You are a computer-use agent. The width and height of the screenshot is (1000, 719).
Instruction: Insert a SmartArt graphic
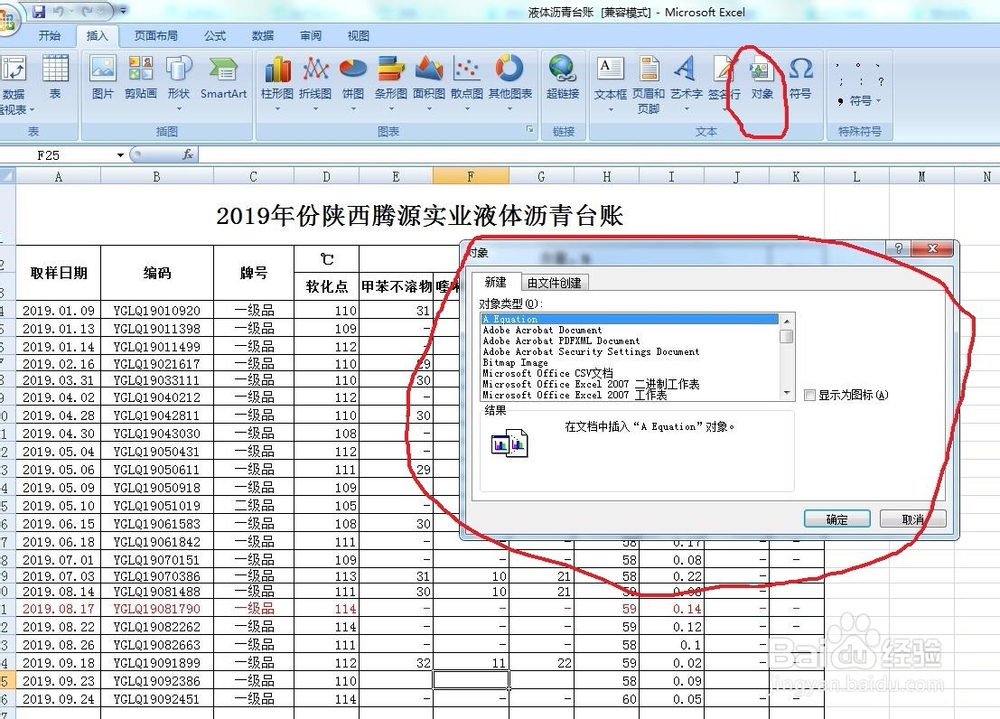pyautogui.click(x=223, y=78)
